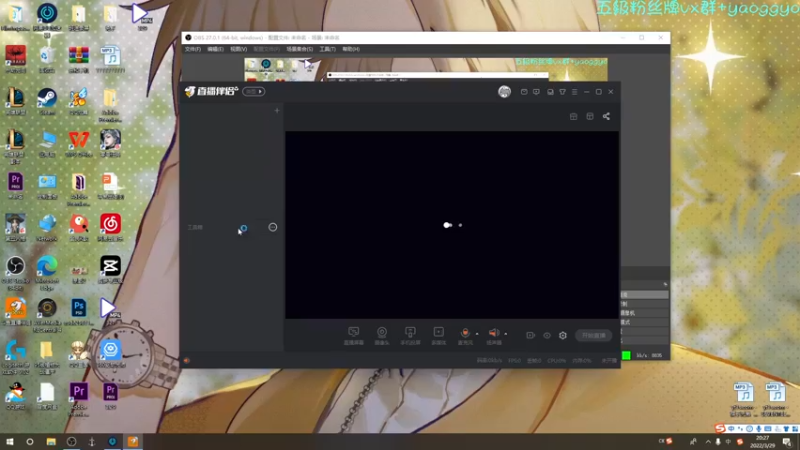Click the collapse circle icon in the left panel
Image resolution: width=800 pixels, height=450 pixels.
point(273,227)
